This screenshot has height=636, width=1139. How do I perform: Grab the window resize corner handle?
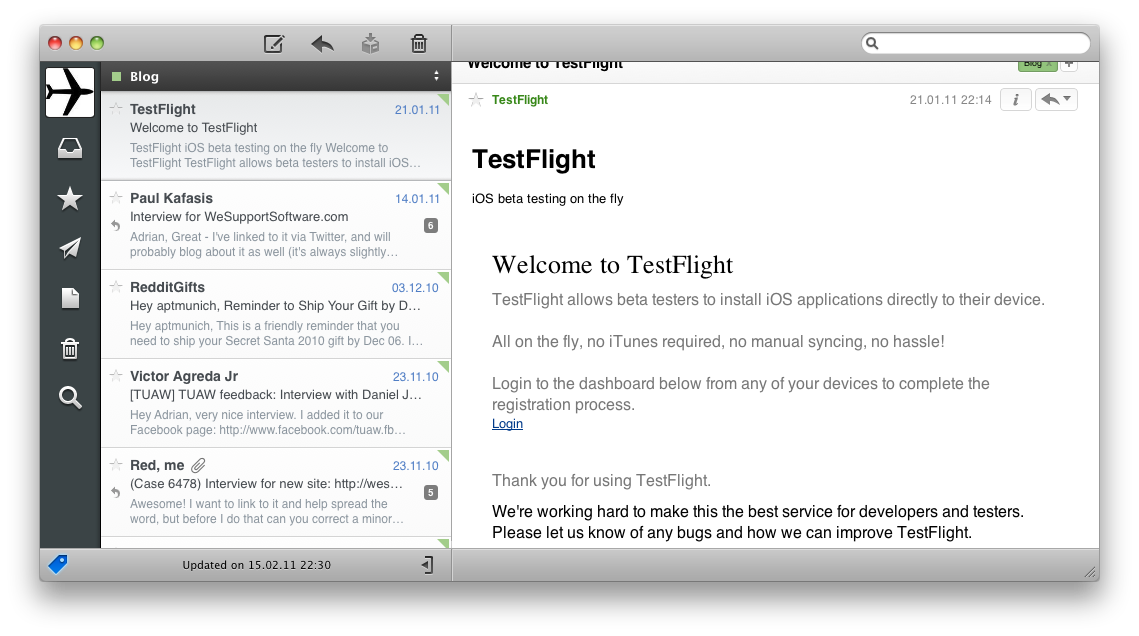(x=1091, y=572)
